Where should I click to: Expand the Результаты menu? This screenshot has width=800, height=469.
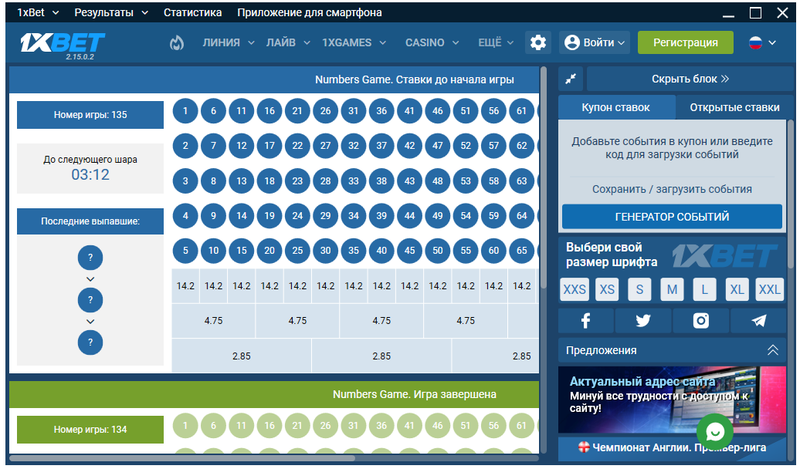(x=111, y=12)
